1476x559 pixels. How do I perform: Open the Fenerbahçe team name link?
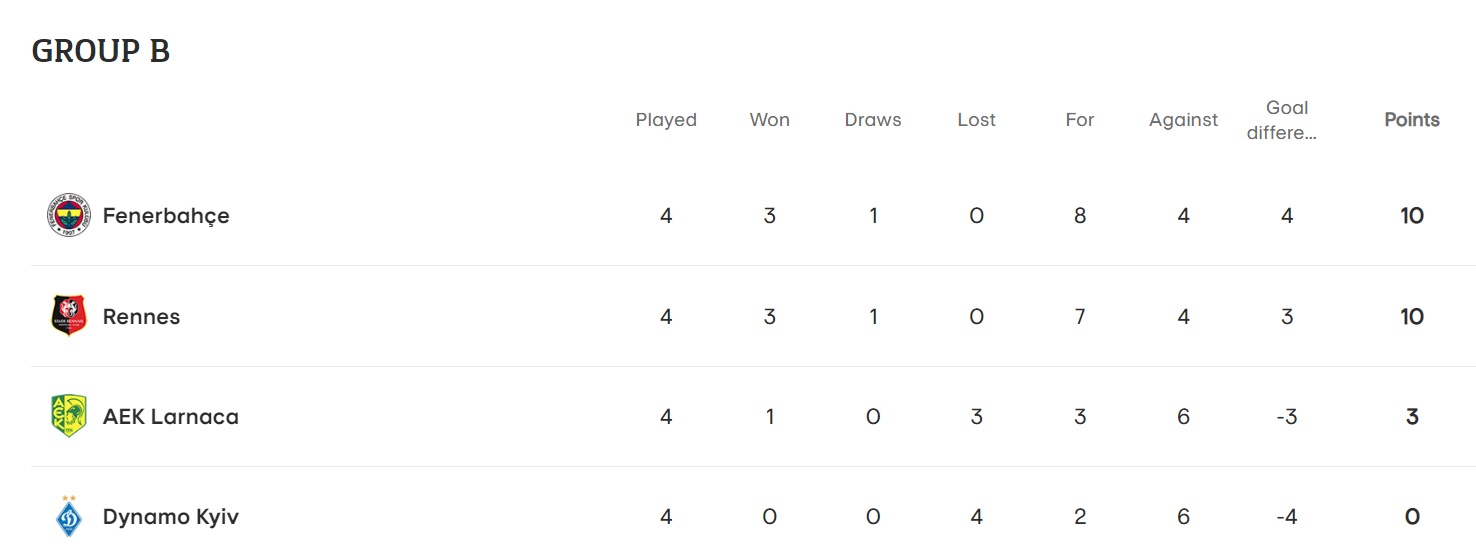point(166,216)
